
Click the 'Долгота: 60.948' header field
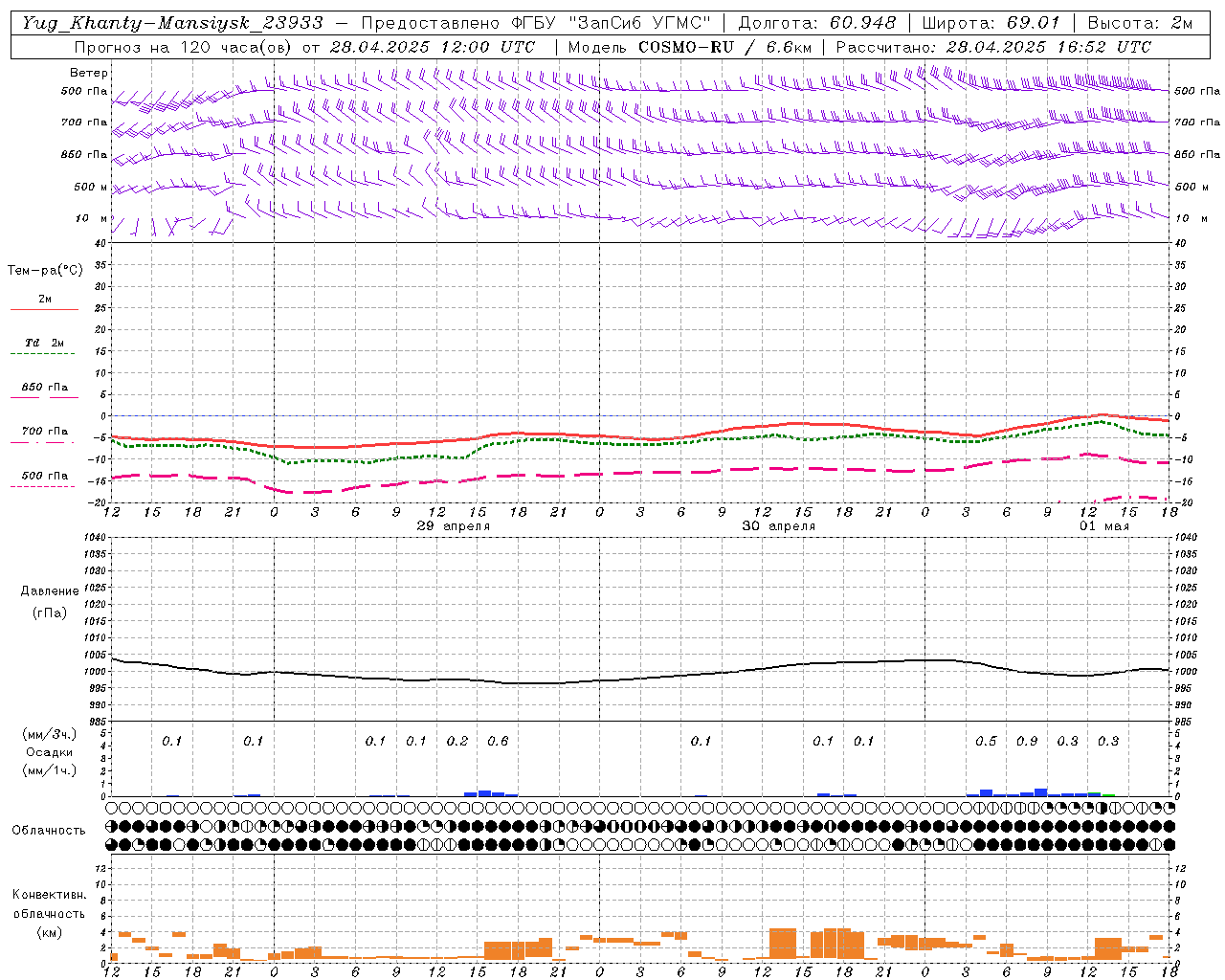pyautogui.click(x=817, y=23)
